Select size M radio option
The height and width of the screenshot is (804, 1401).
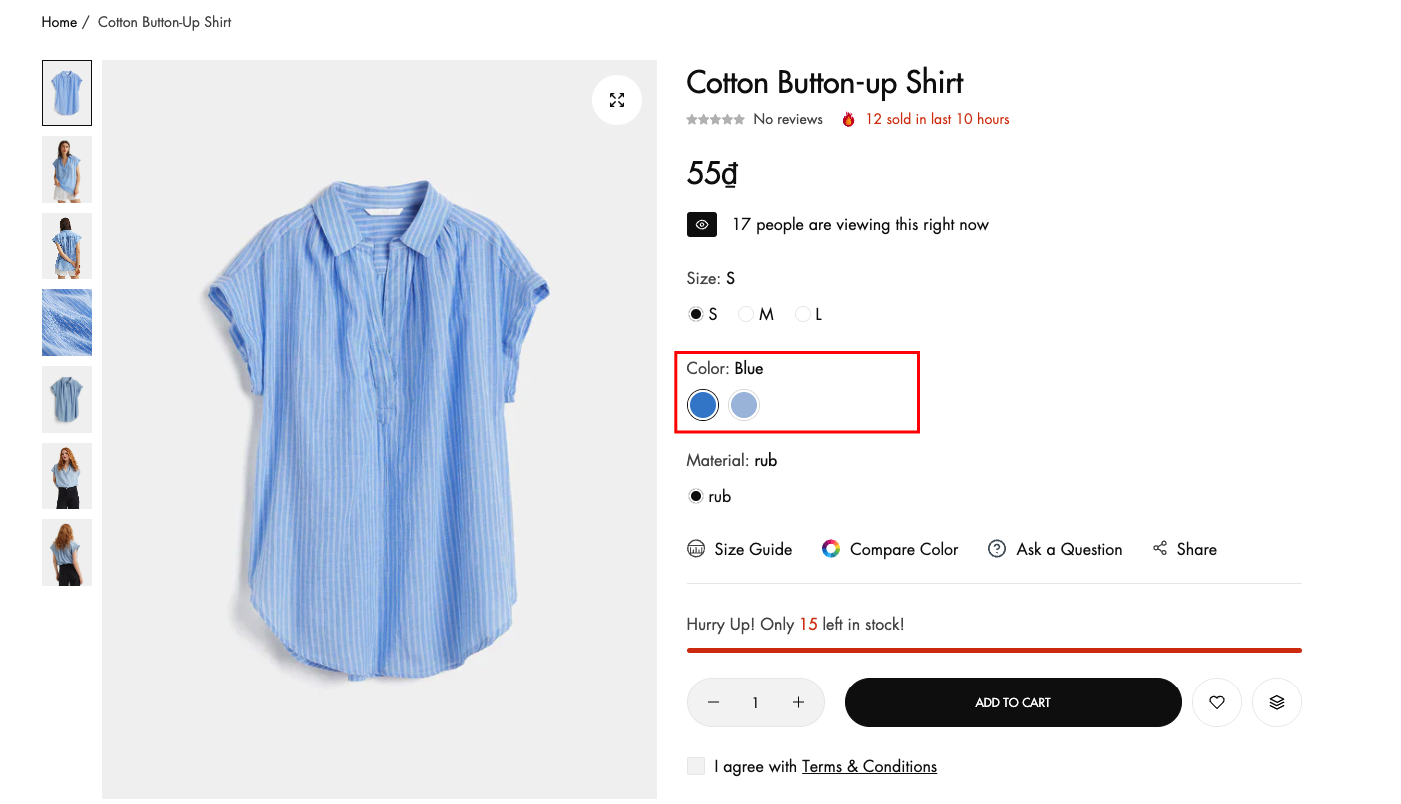746,314
